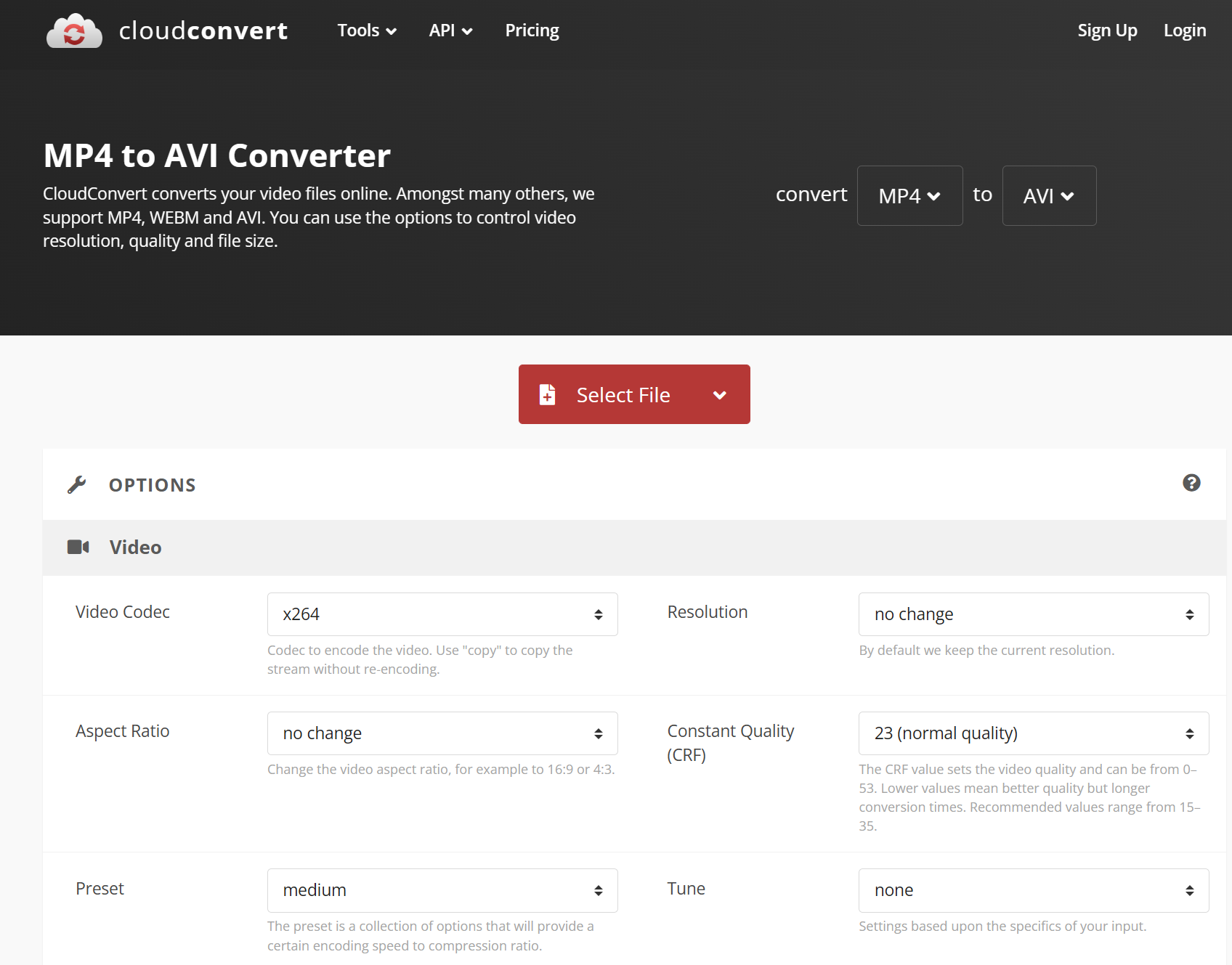This screenshot has height=965, width=1232.
Task: Click the Video Codec label
Action: 123,612
